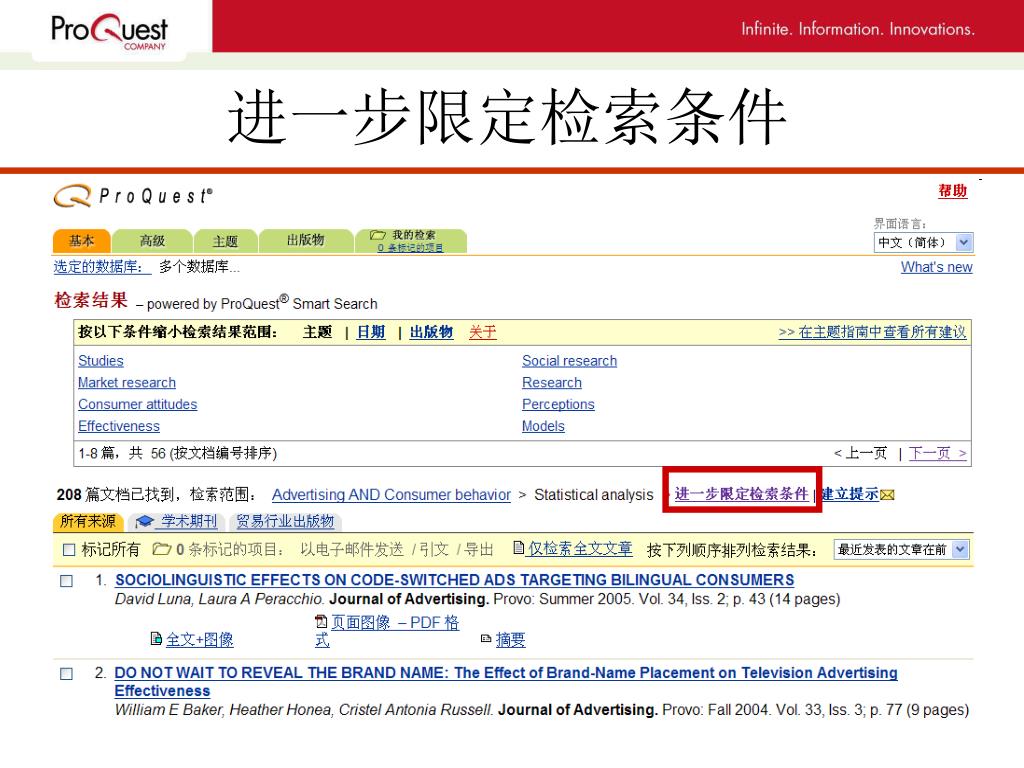Click the graduation cap icon on 学术期刊 tab
The height and width of the screenshot is (768, 1024).
[x=144, y=521]
